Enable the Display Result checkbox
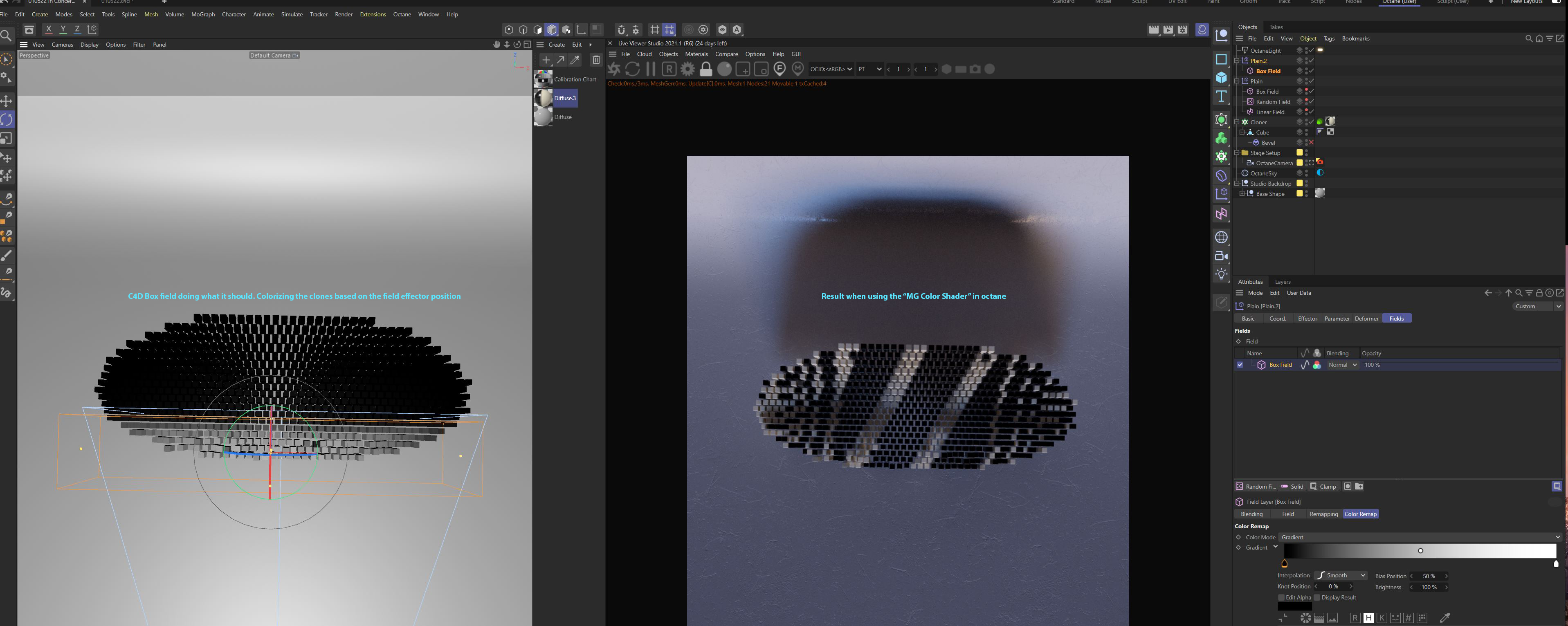The image size is (1568, 626). pyautogui.click(x=1317, y=597)
